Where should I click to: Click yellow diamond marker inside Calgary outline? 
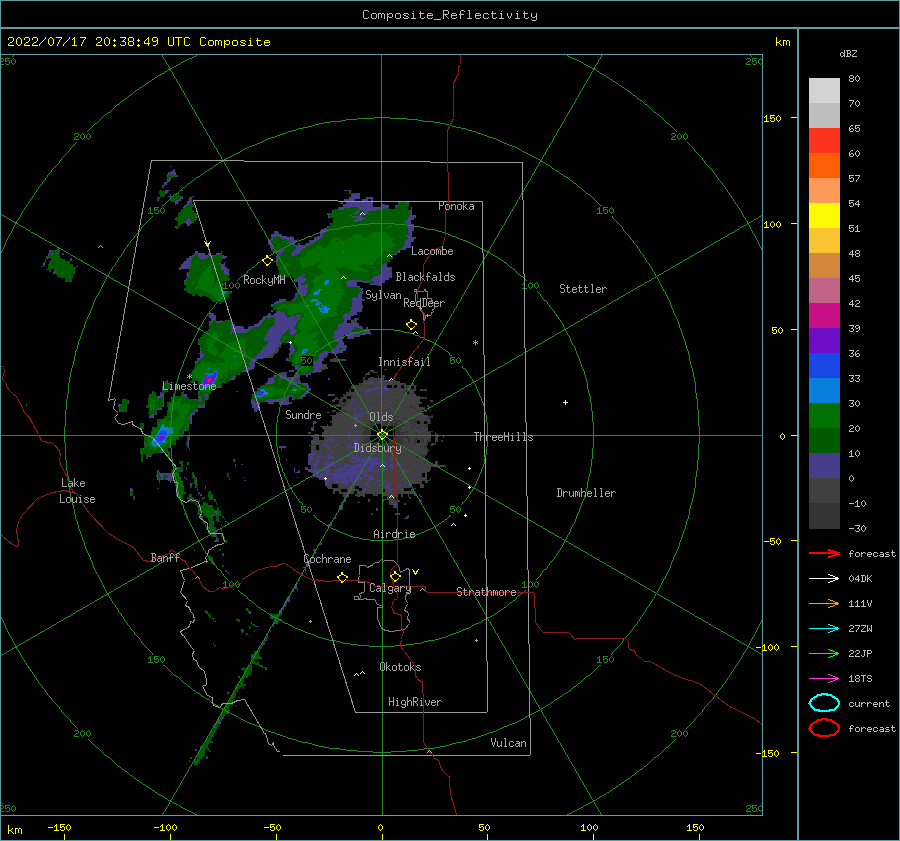[395, 576]
